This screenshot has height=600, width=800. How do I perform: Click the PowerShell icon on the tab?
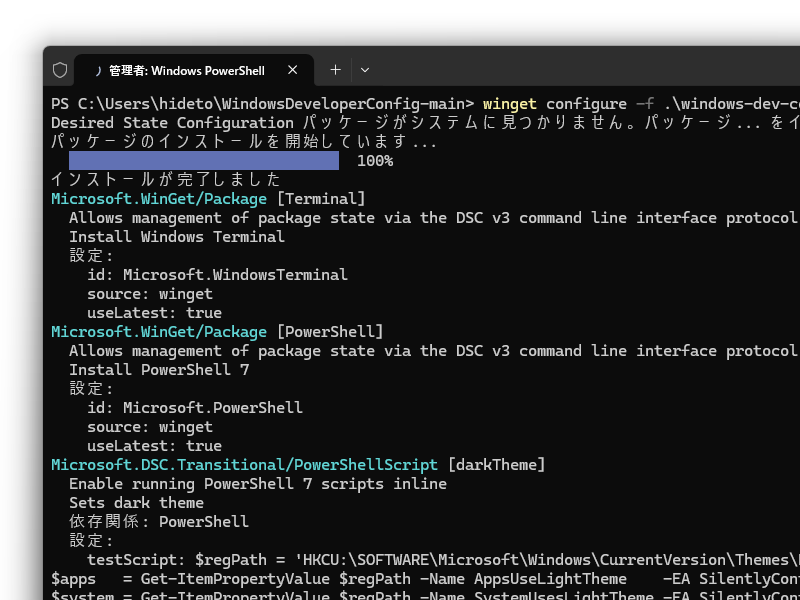(98, 70)
